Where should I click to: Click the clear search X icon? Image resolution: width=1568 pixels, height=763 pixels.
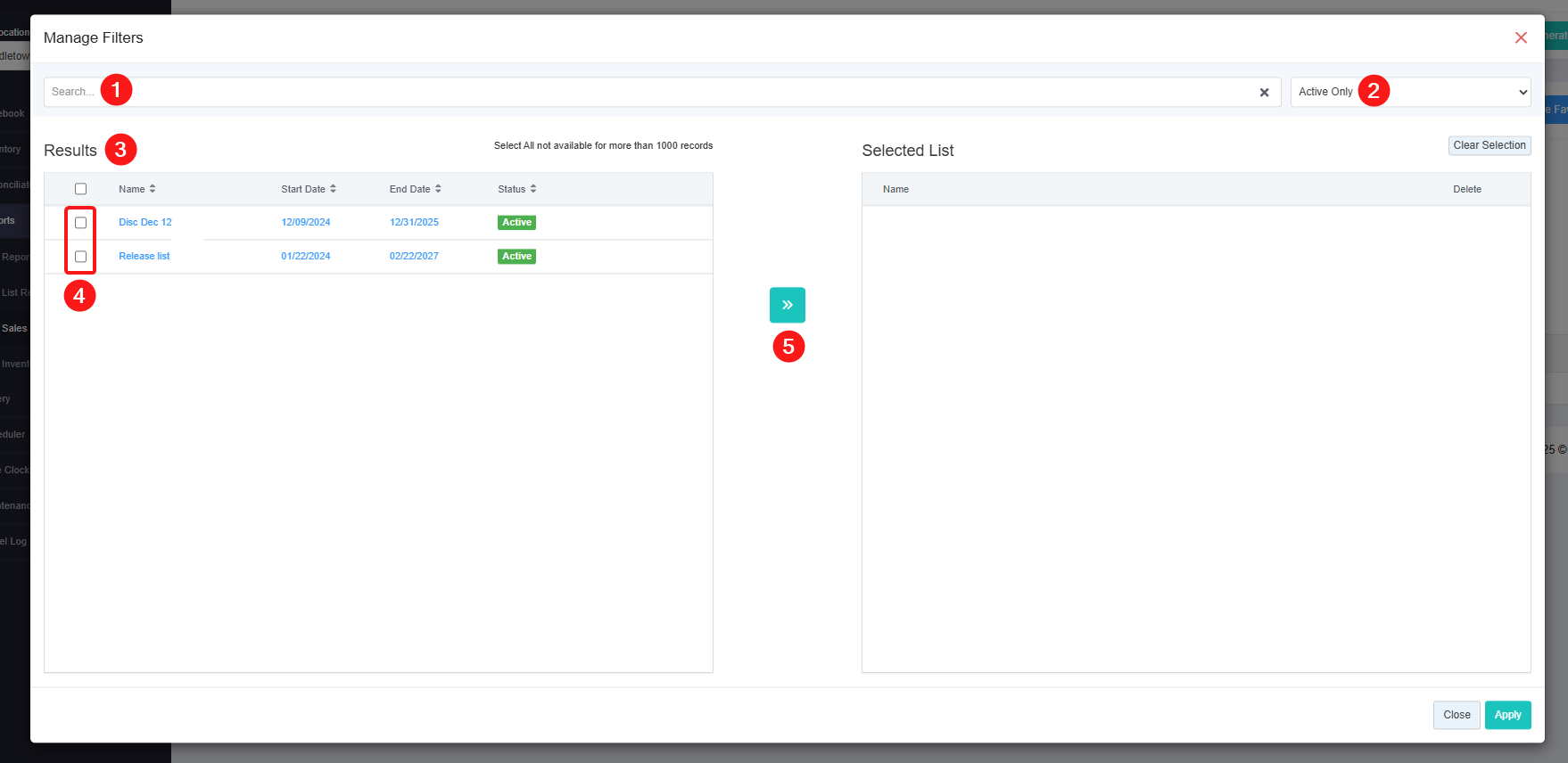tap(1264, 93)
